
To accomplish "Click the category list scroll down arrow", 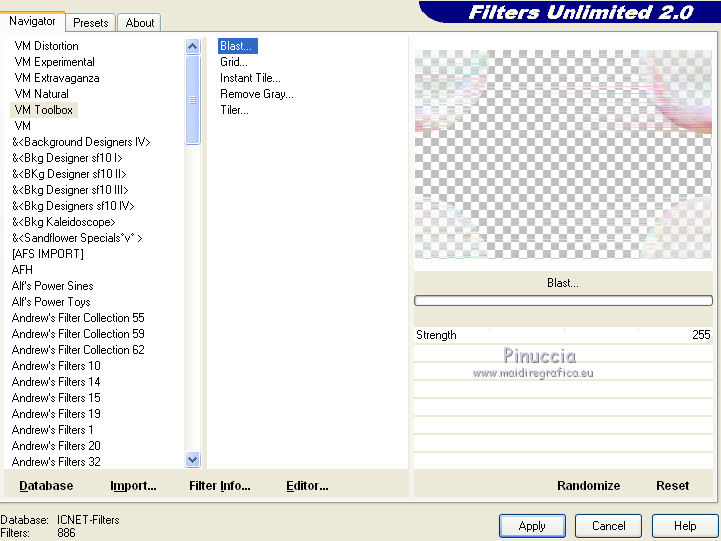I will (x=193, y=459).
